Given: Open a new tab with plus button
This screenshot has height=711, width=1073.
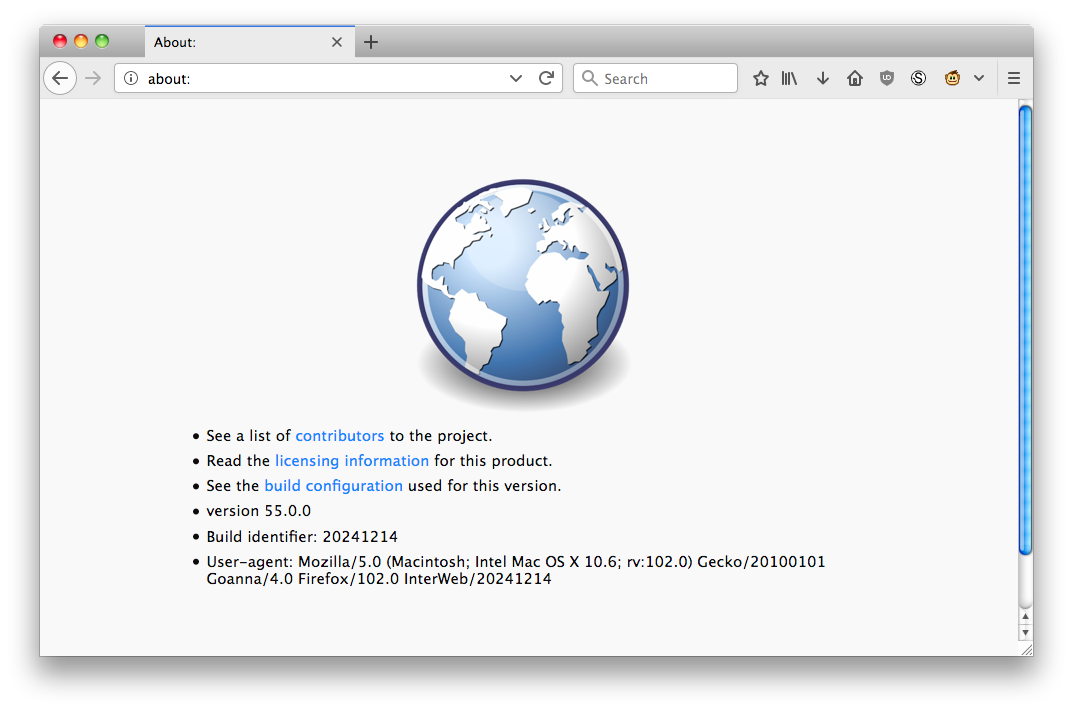Looking at the screenshot, I should coord(371,42).
